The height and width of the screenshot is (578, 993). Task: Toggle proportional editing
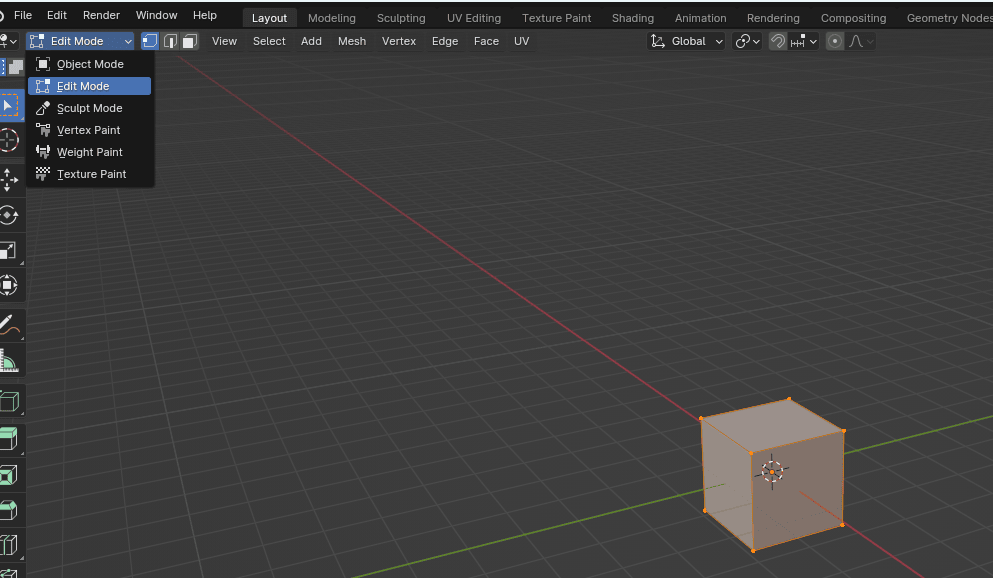(835, 41)
